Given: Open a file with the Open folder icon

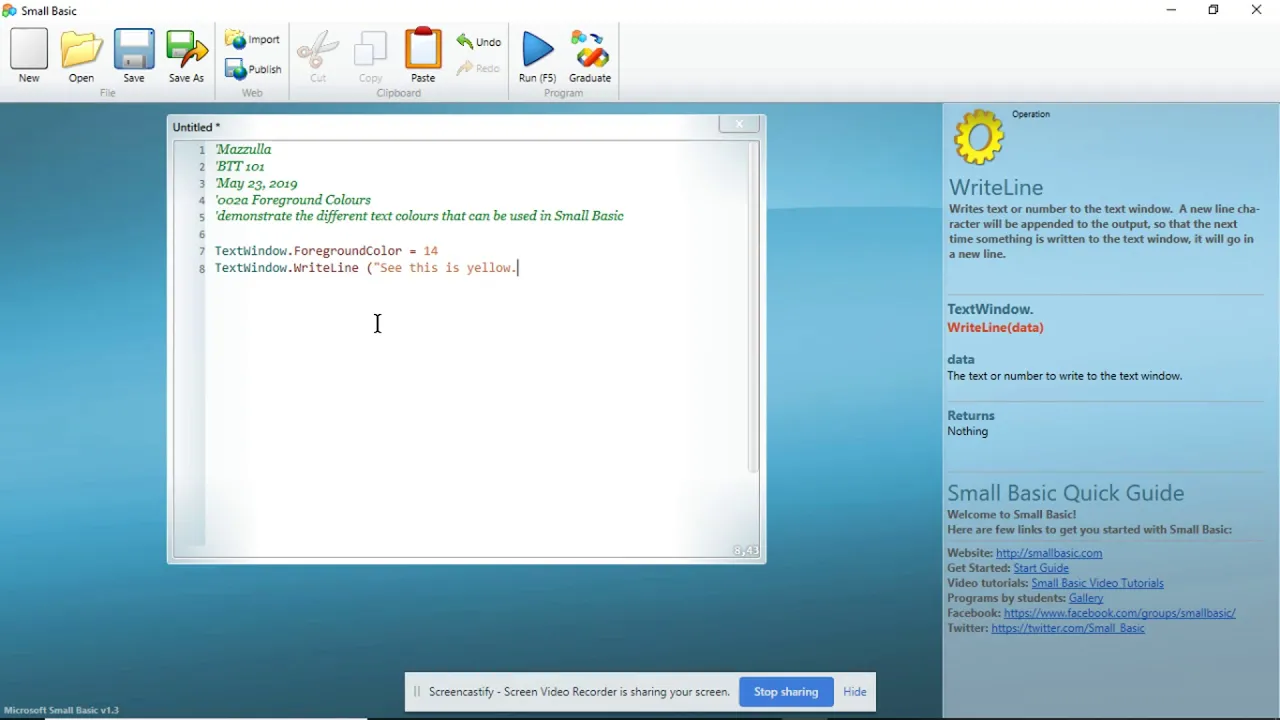Looking at the screenshot, I should pos(81,55).
